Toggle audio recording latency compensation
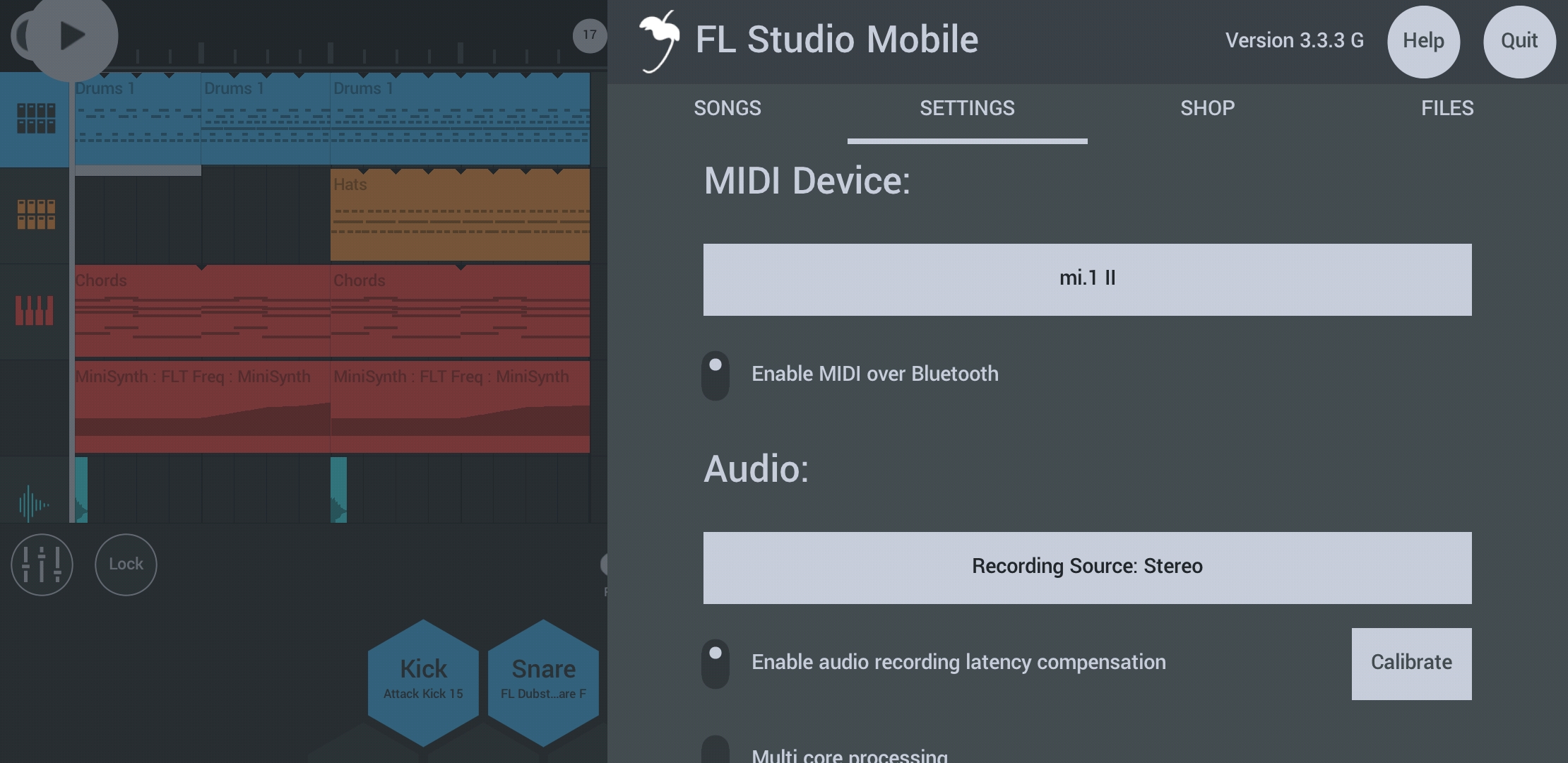Viewport: 1568px width, 763px height. click(715, 664)
